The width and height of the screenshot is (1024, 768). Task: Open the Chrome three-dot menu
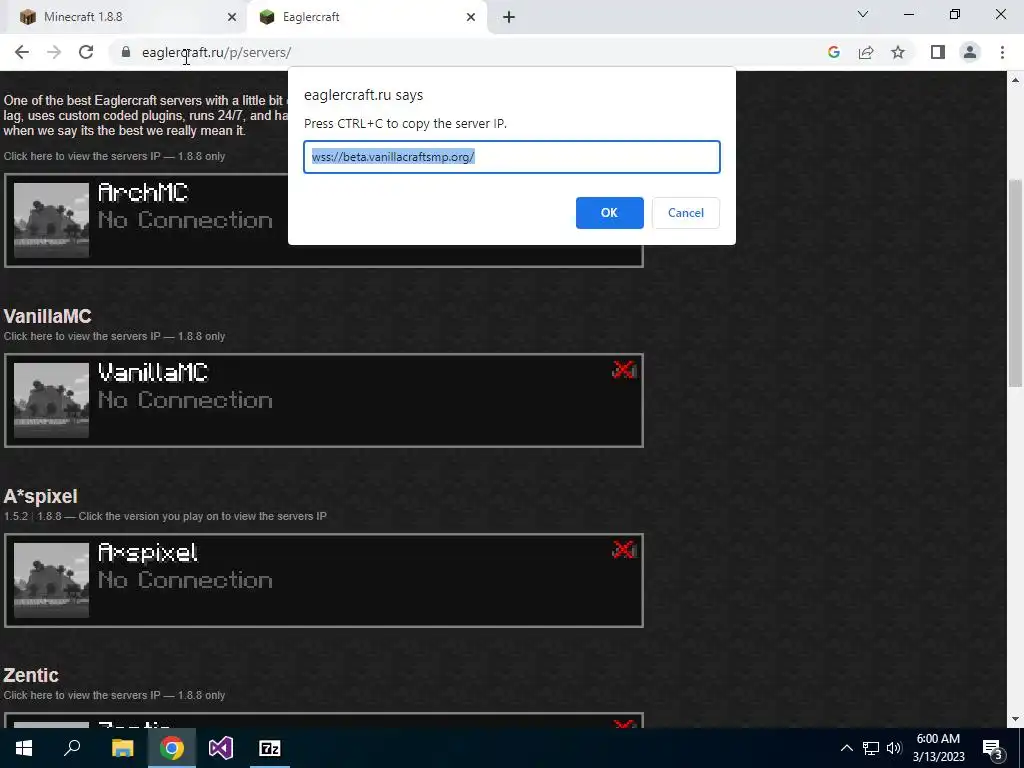coord(1002,52)
